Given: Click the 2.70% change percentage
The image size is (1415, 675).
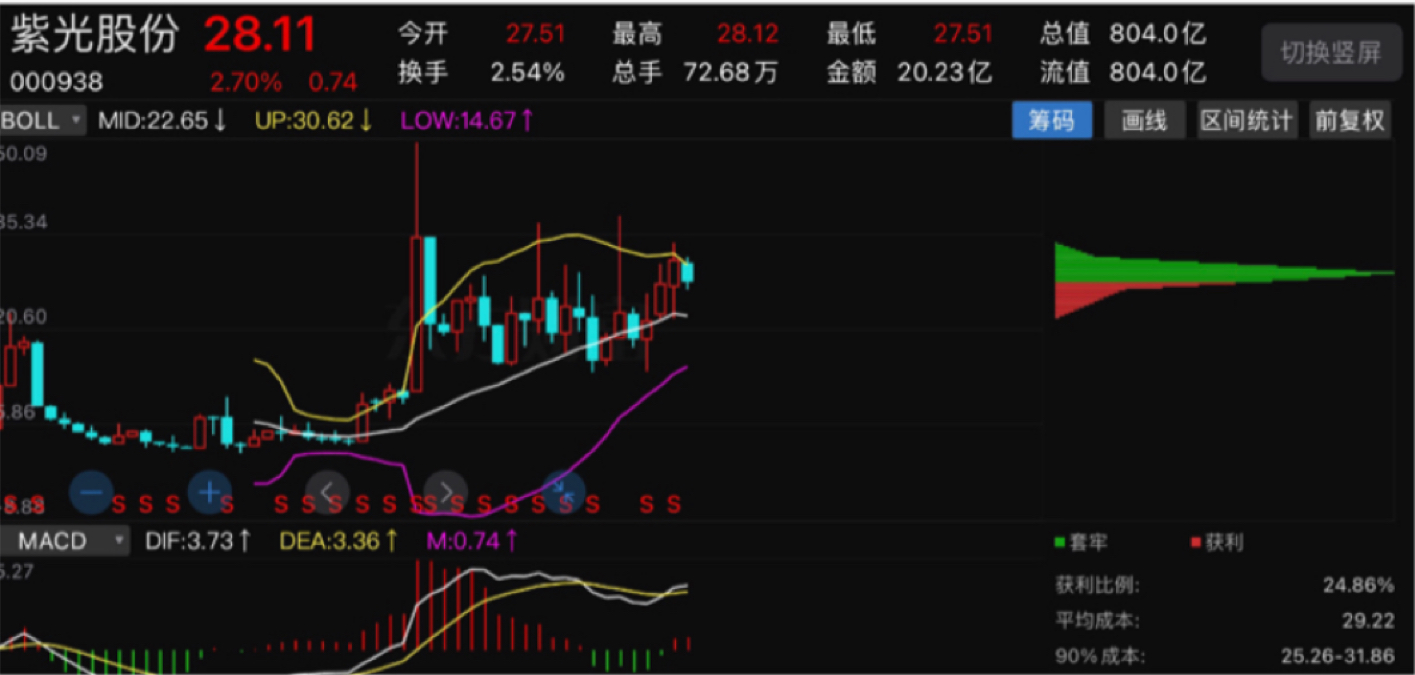Looking at the screenshot, I should 246,82.
